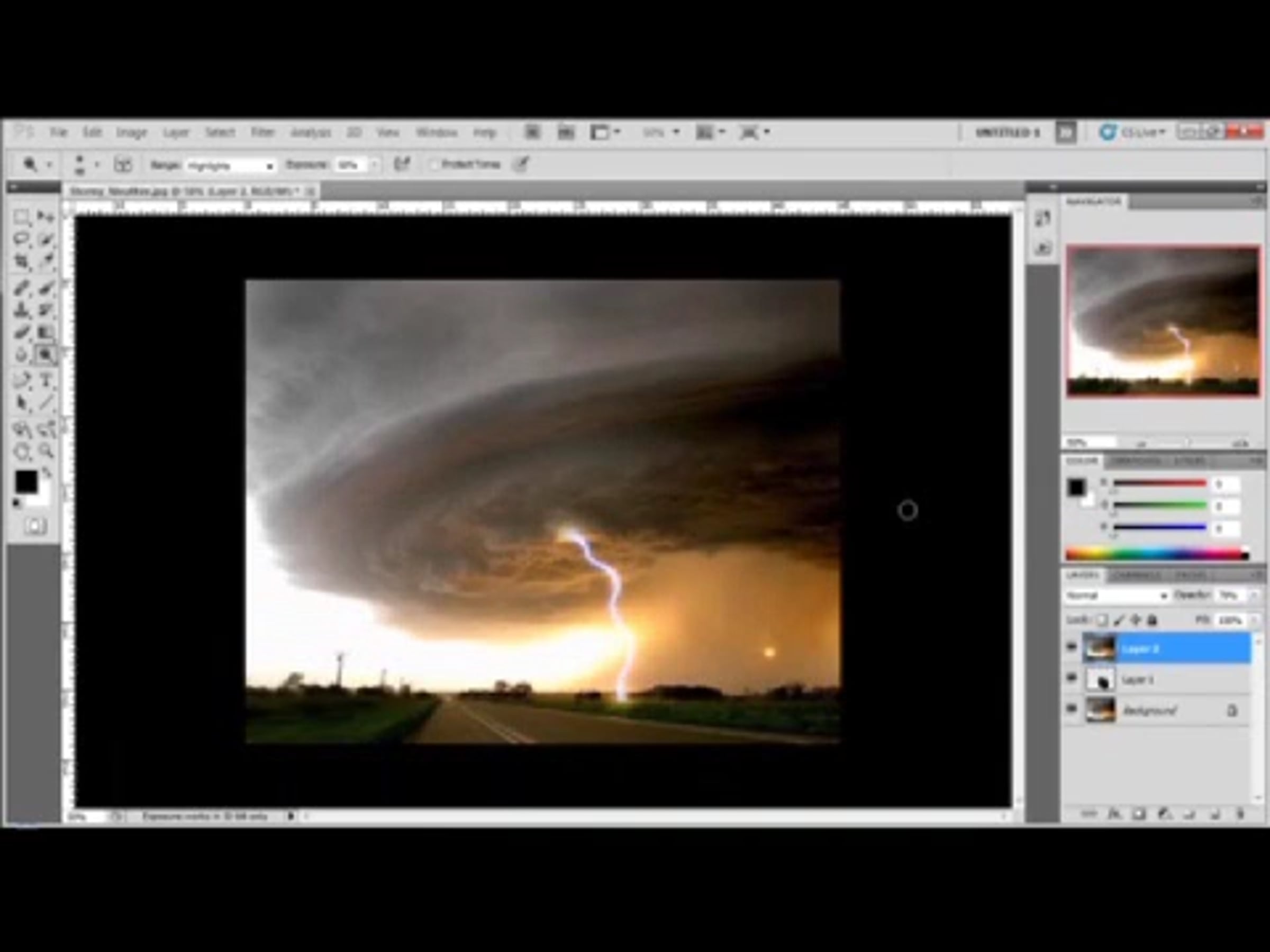
Task: Select the Crop tool
Action: [x=21, y=262]
